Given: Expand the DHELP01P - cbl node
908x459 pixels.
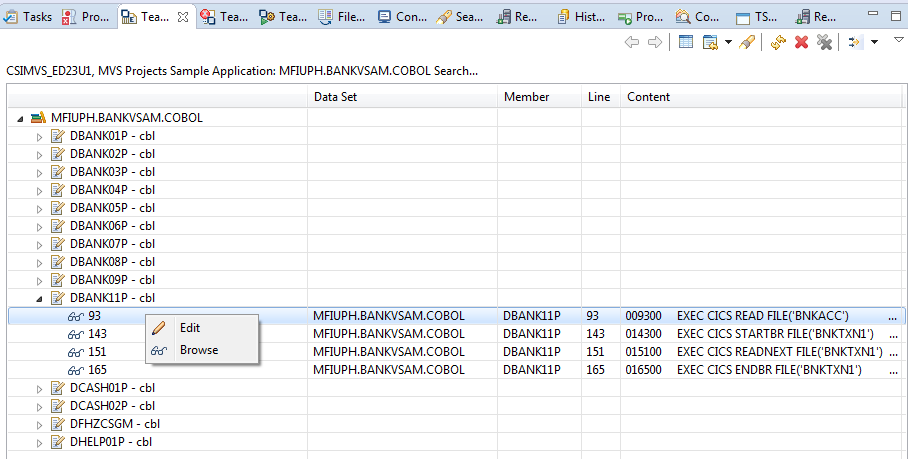Looking at the screenshot, I should (x=39, y=443).
